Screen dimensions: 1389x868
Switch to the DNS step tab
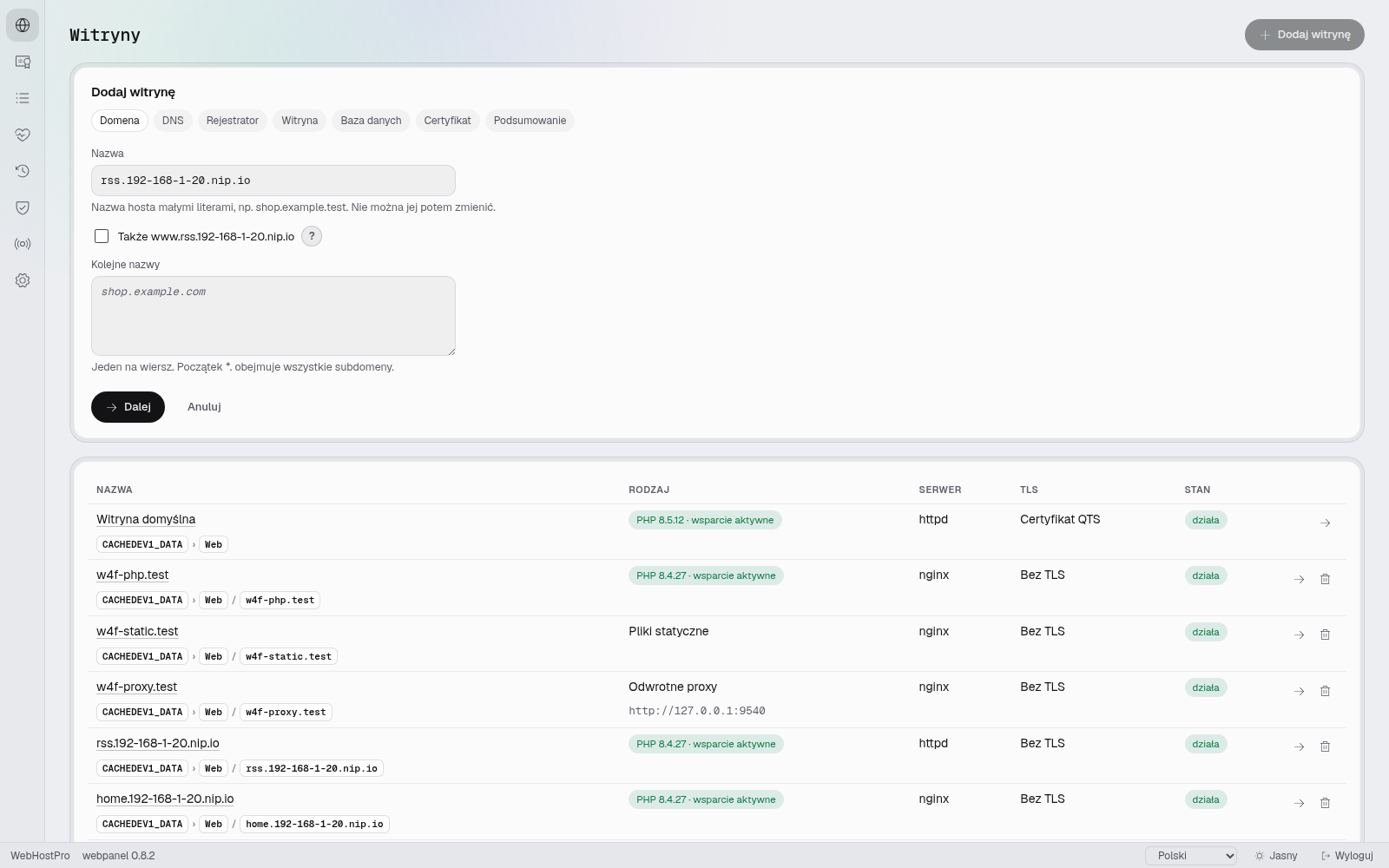[173, 121]
